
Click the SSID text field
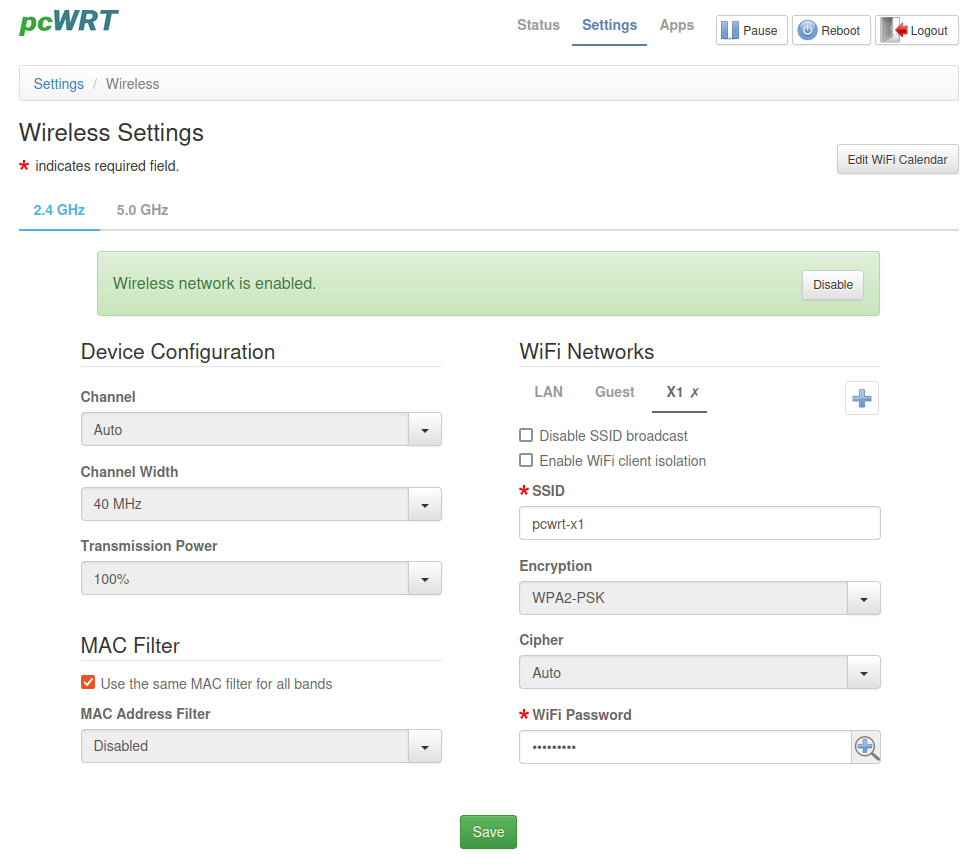click(x=699, y=523)
